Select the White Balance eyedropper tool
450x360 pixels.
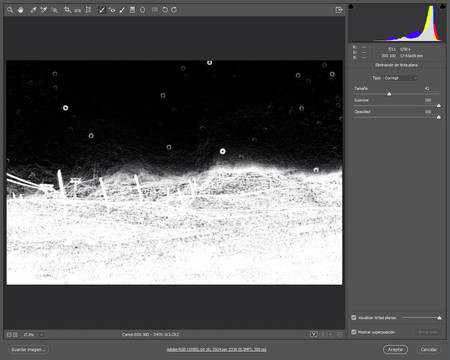click(x=33, y=10)
